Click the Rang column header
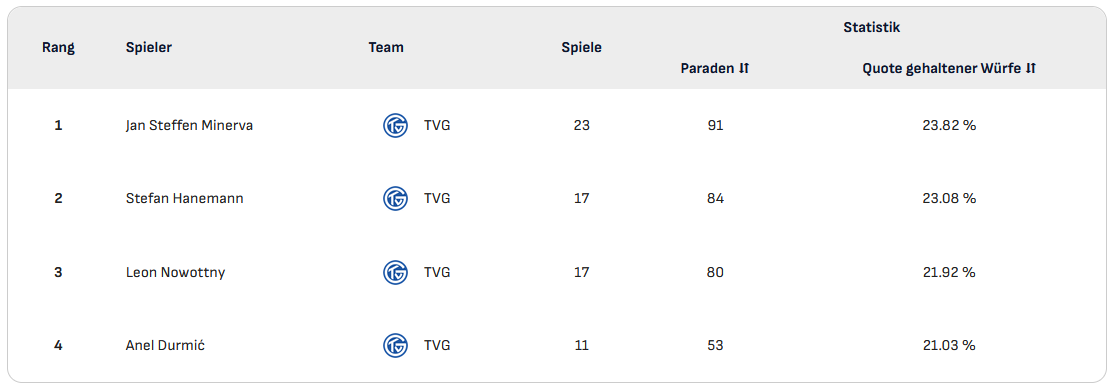Screen dimensions: 1115x386 tap(58, 48)
